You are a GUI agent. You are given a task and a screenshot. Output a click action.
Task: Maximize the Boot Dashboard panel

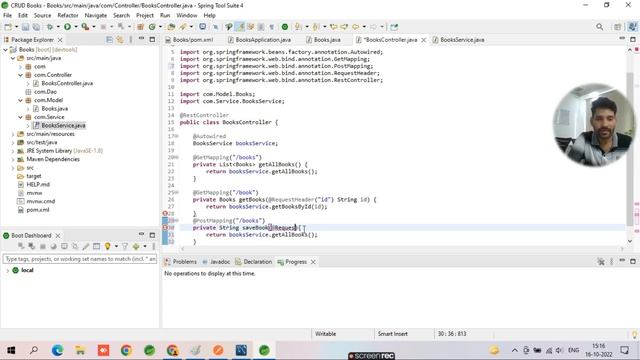point(152,235)
